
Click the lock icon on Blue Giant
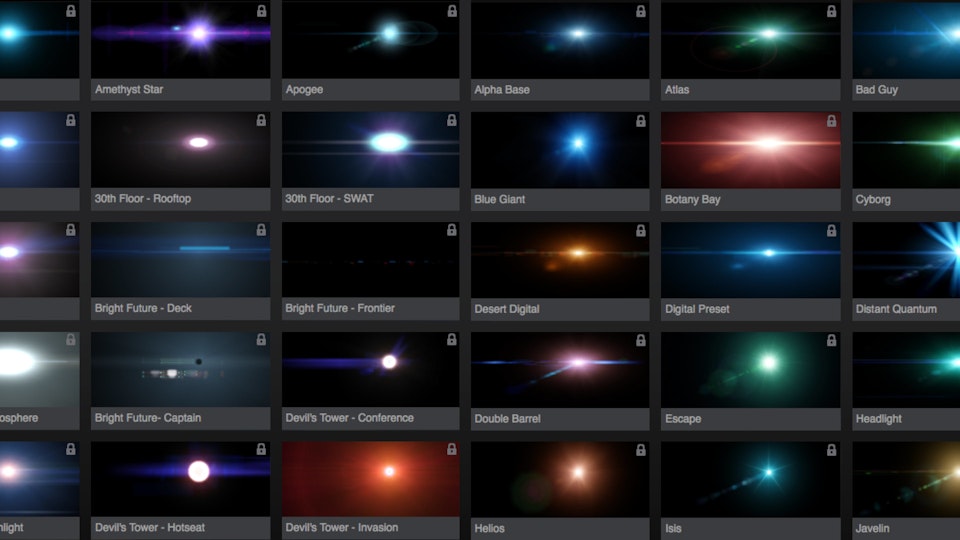[642, 121]
